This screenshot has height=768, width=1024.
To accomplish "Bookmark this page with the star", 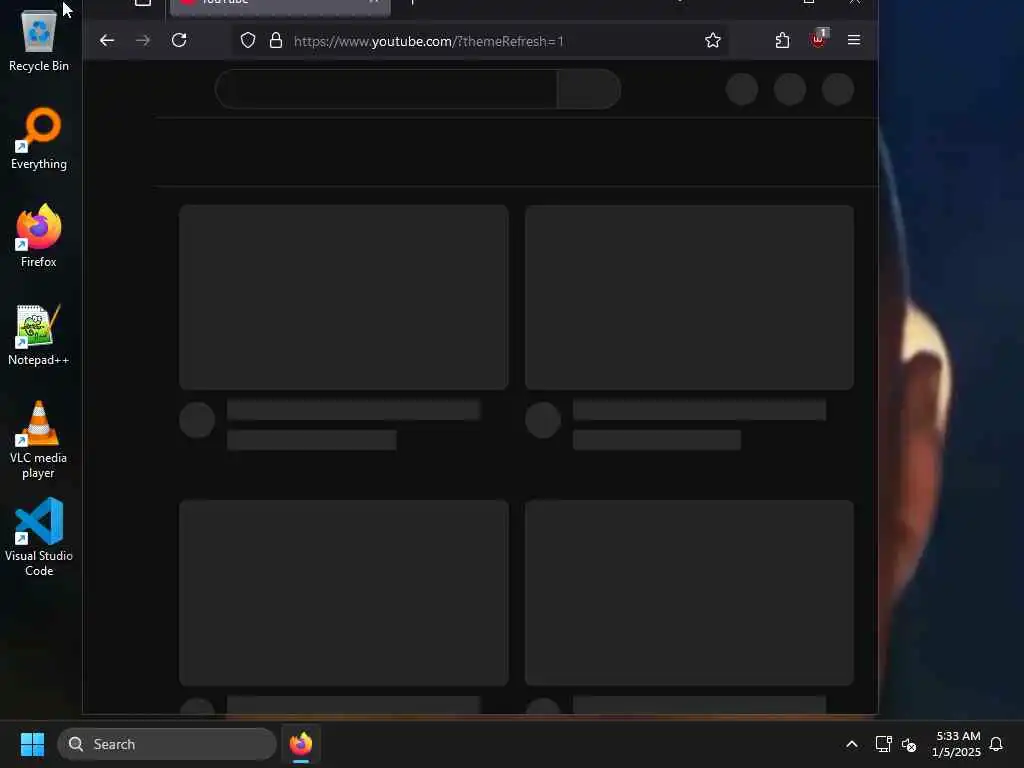I will click(712, 40).
